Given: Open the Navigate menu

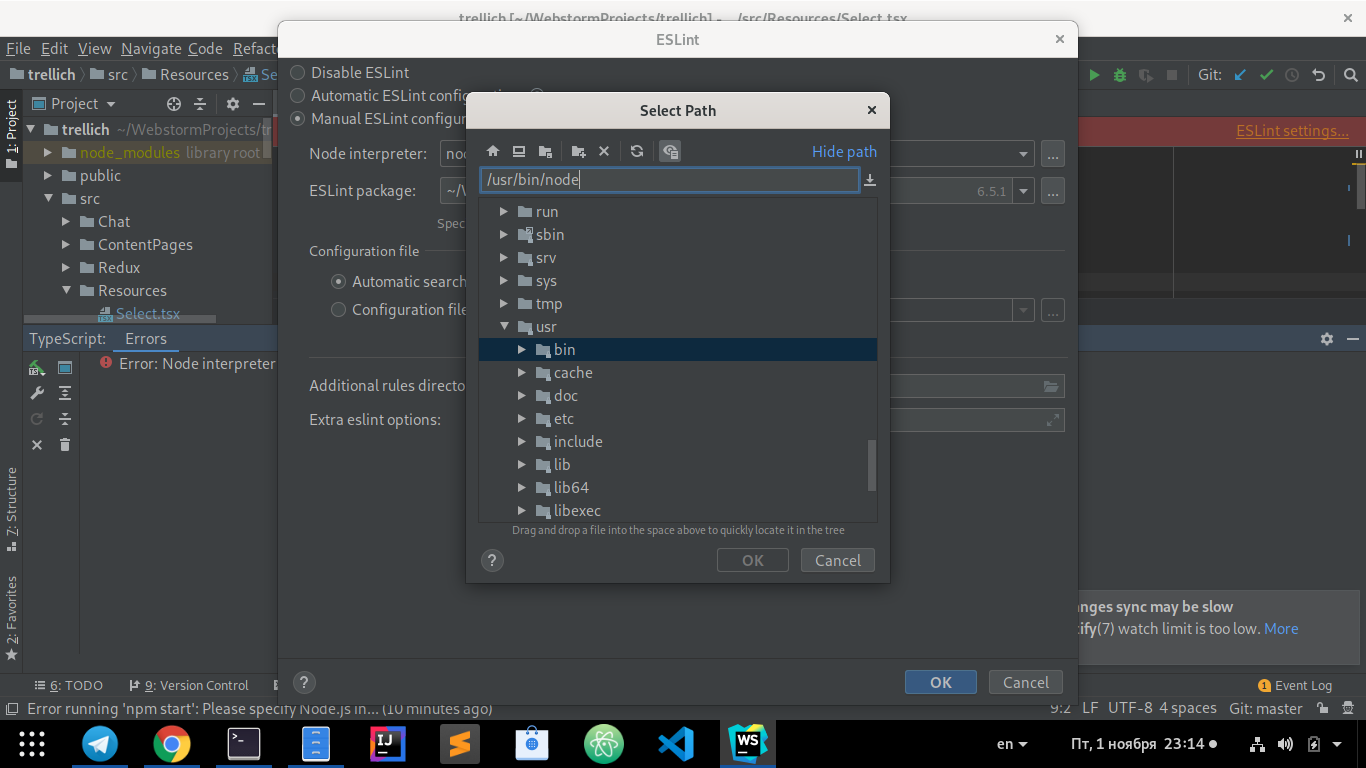Looking at the screenshot, I should (151, 48).
